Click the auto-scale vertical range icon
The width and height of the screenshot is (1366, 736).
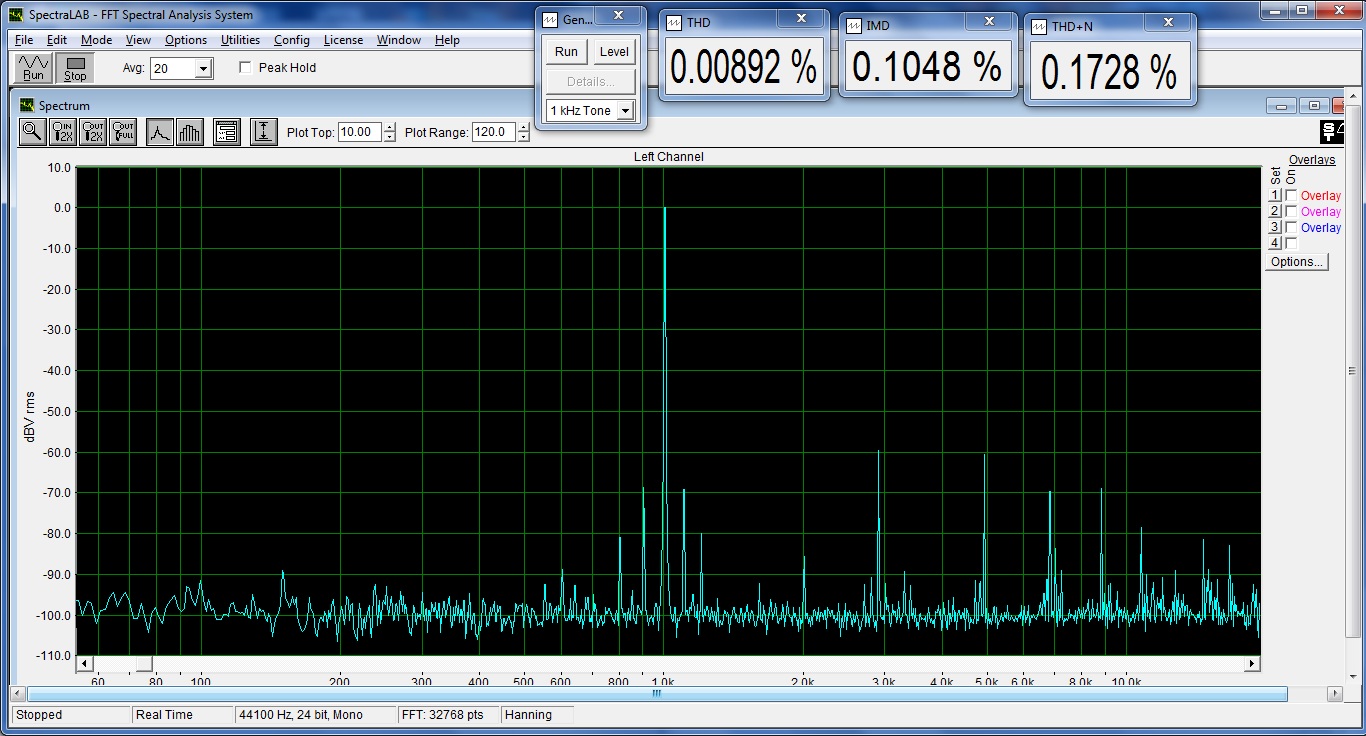[x=263, y=132]
